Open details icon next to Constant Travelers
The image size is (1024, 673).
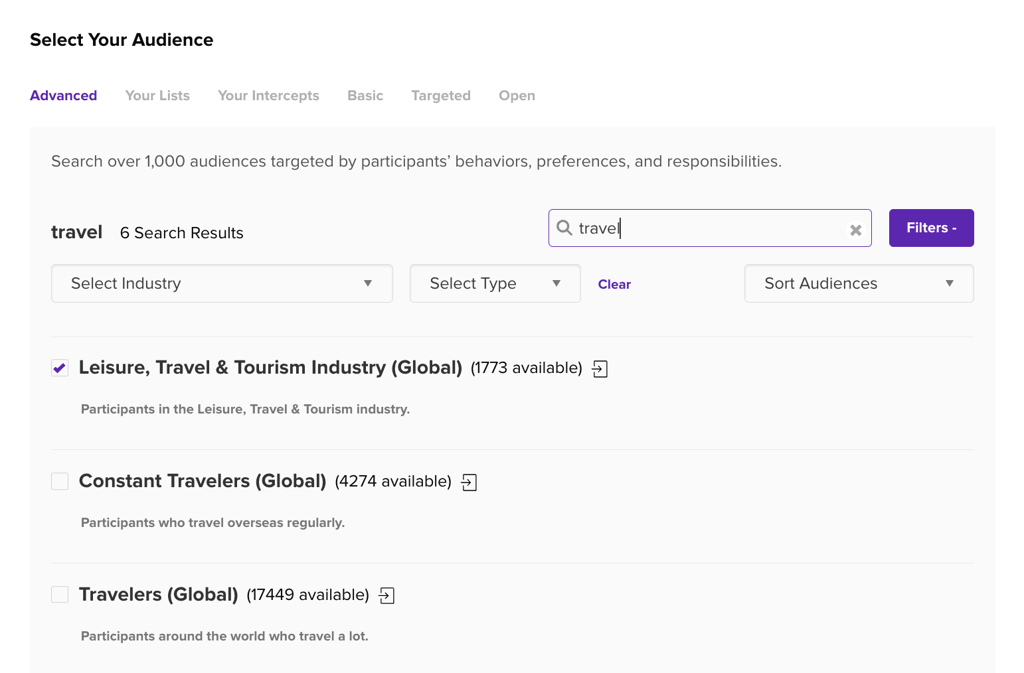pyautogui.click(x=469, y=482)
